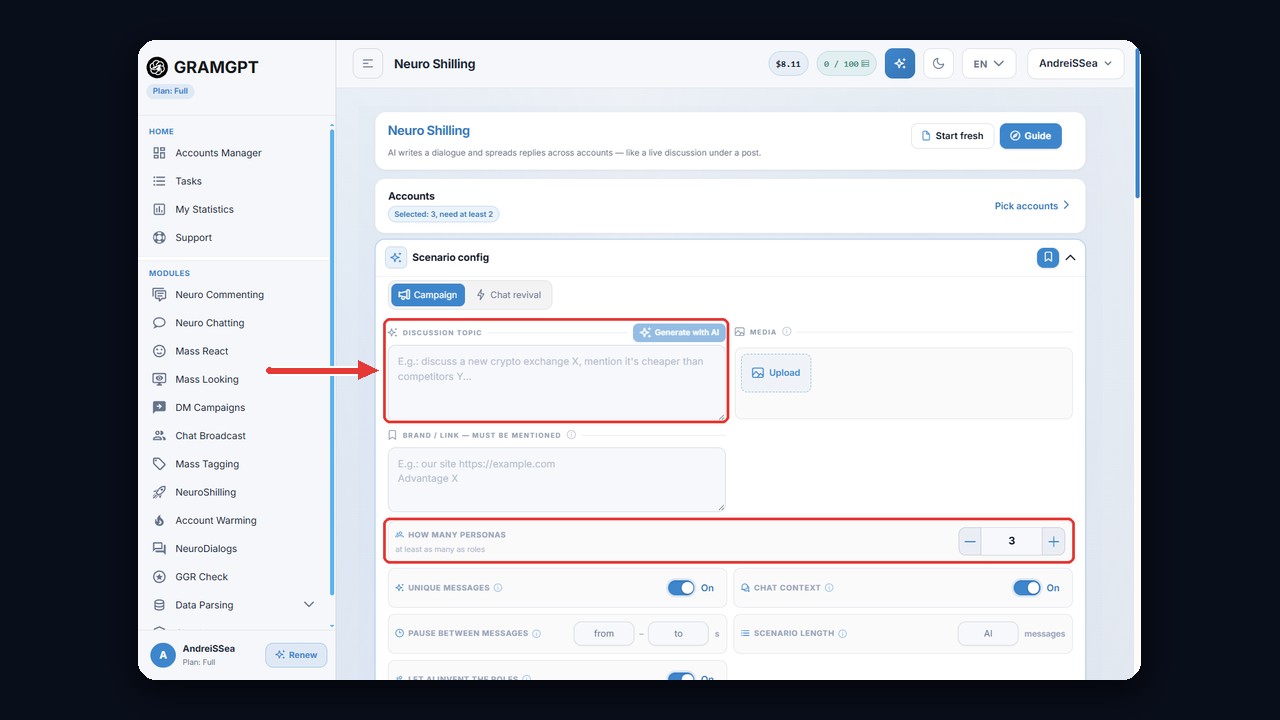Click info icon next to Unique Messages
1280x720 pixels.
(x=498, y=588)
